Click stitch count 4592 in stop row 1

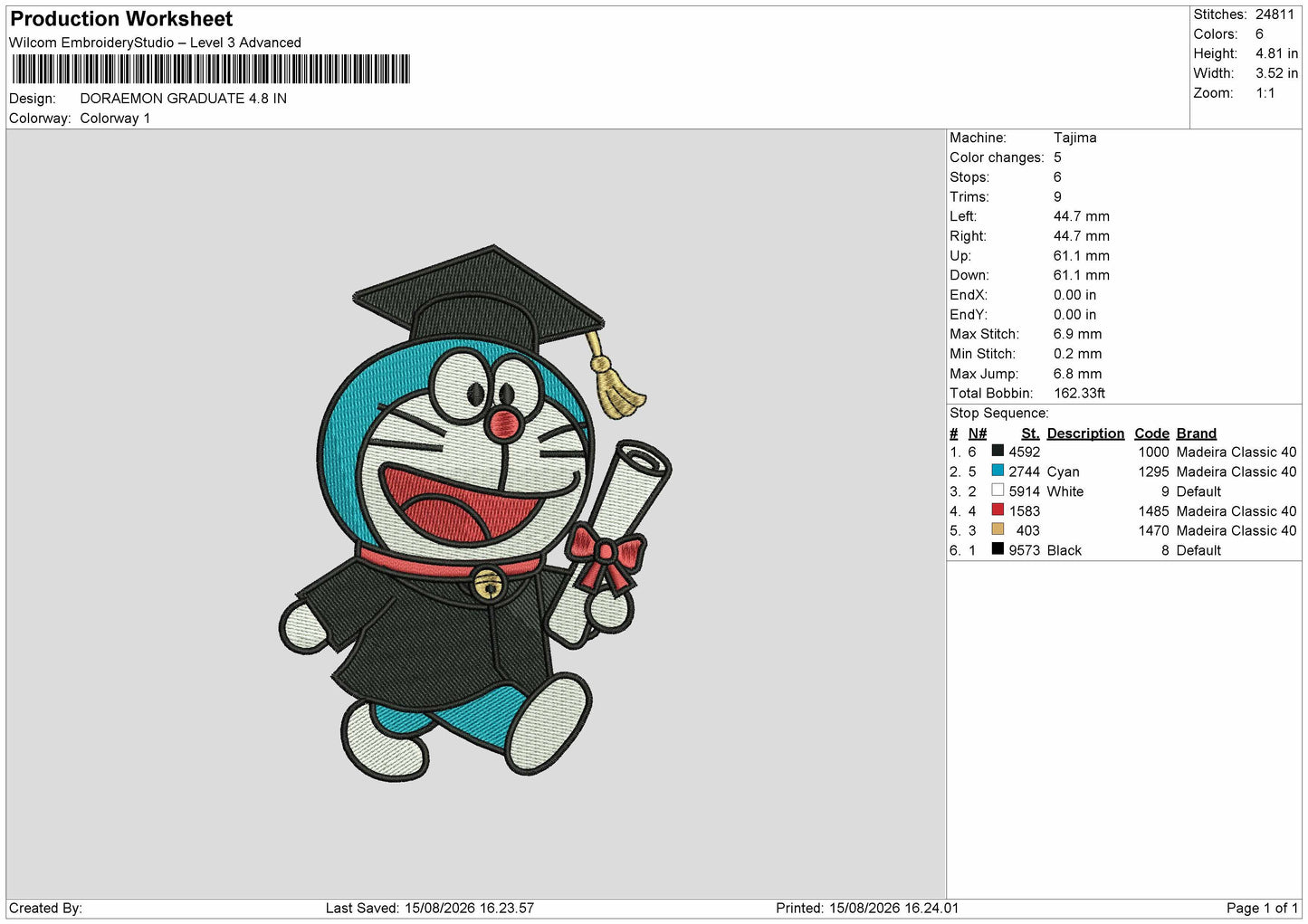point(1025,452)
